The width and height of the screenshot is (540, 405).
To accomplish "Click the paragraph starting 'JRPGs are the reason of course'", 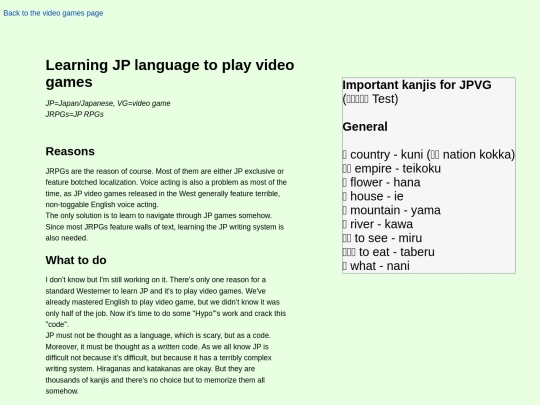I will [166, 188].
